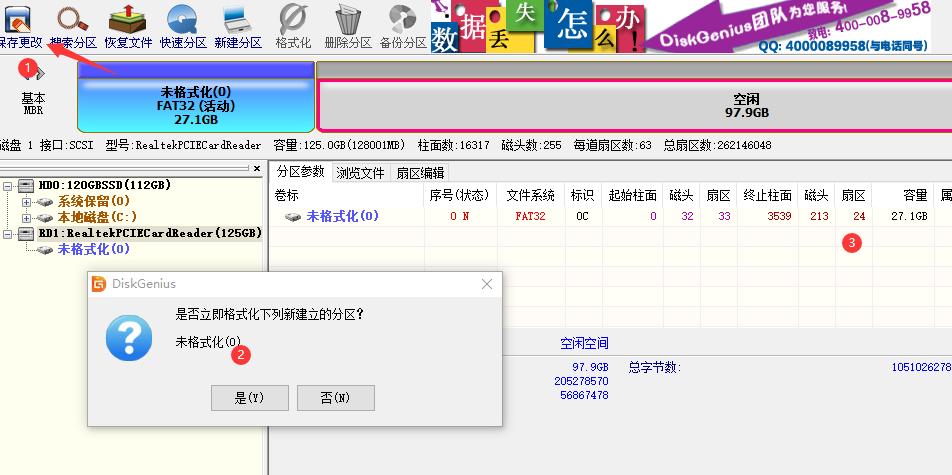
Task: Close the left disk tree pane
Action: pos(257,168)
